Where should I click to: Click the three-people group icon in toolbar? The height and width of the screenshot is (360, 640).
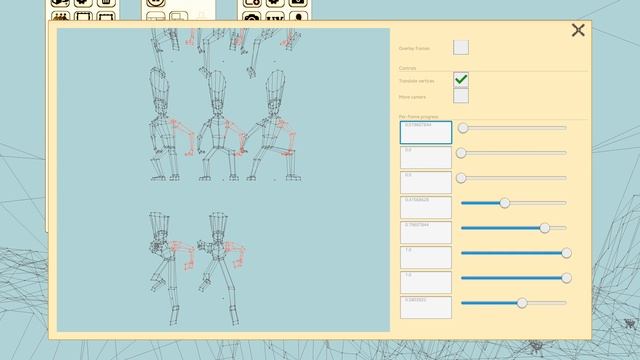tap(60, 17)
